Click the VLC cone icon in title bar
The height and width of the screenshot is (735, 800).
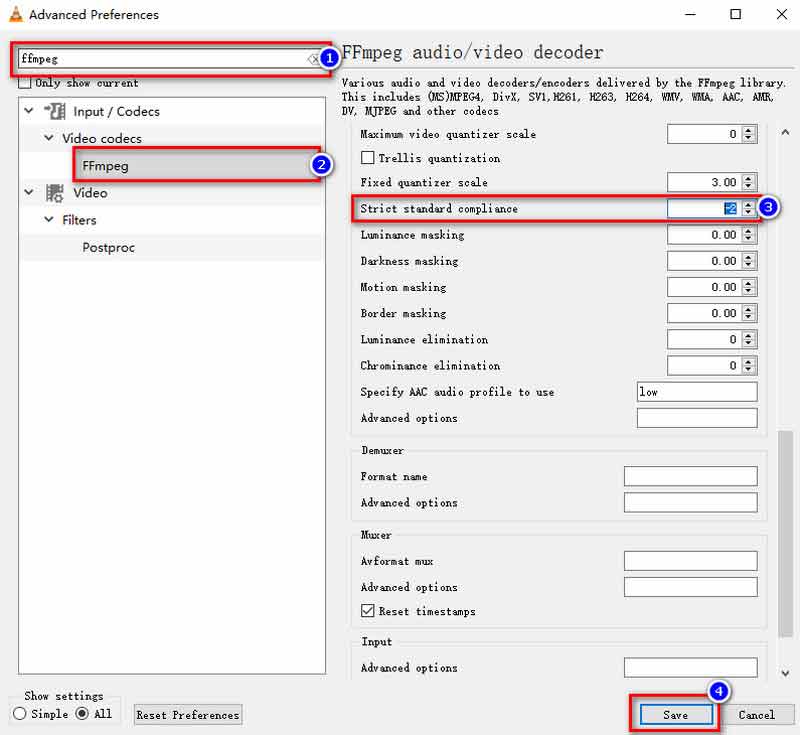tap(16, 14)
